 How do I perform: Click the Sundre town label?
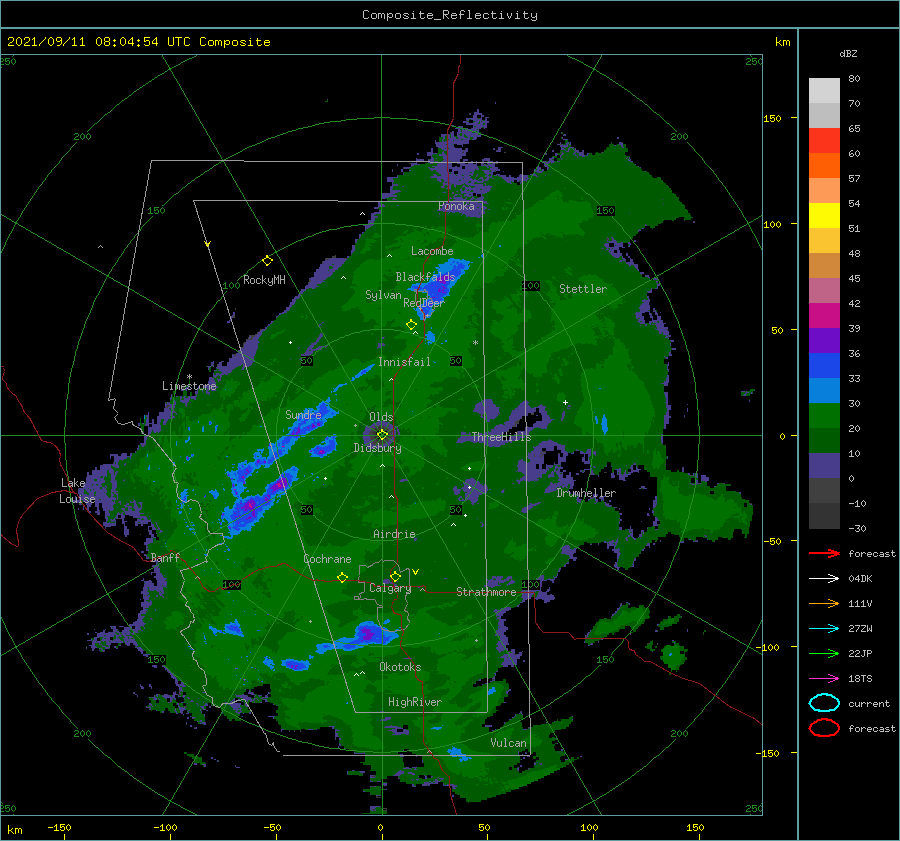303,414
